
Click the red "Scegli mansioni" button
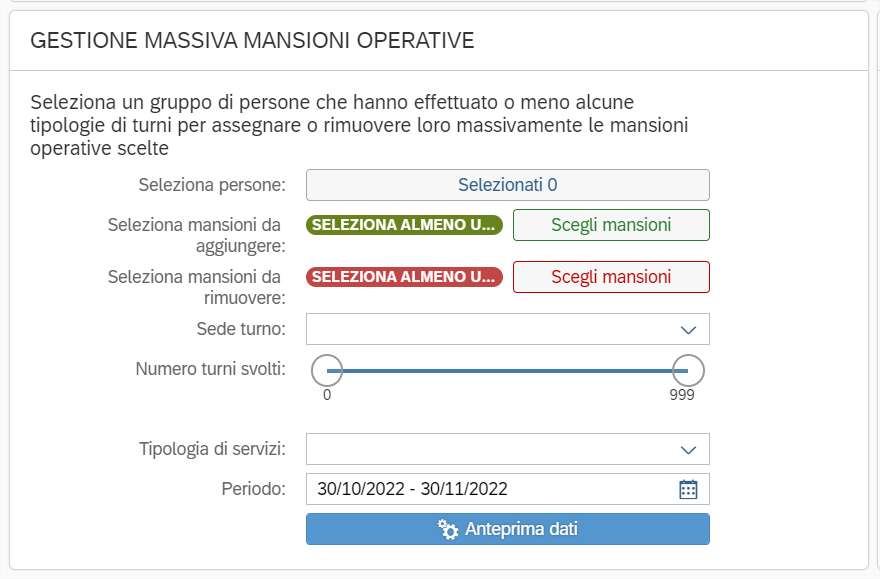[611, 277]
